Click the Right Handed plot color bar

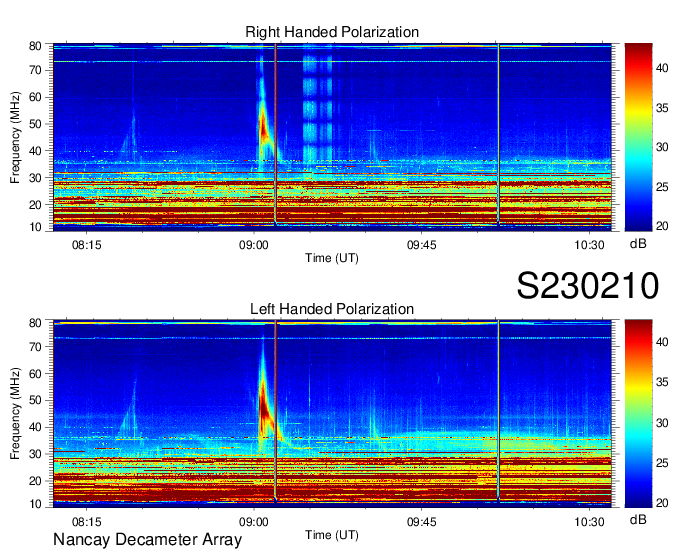638,137
